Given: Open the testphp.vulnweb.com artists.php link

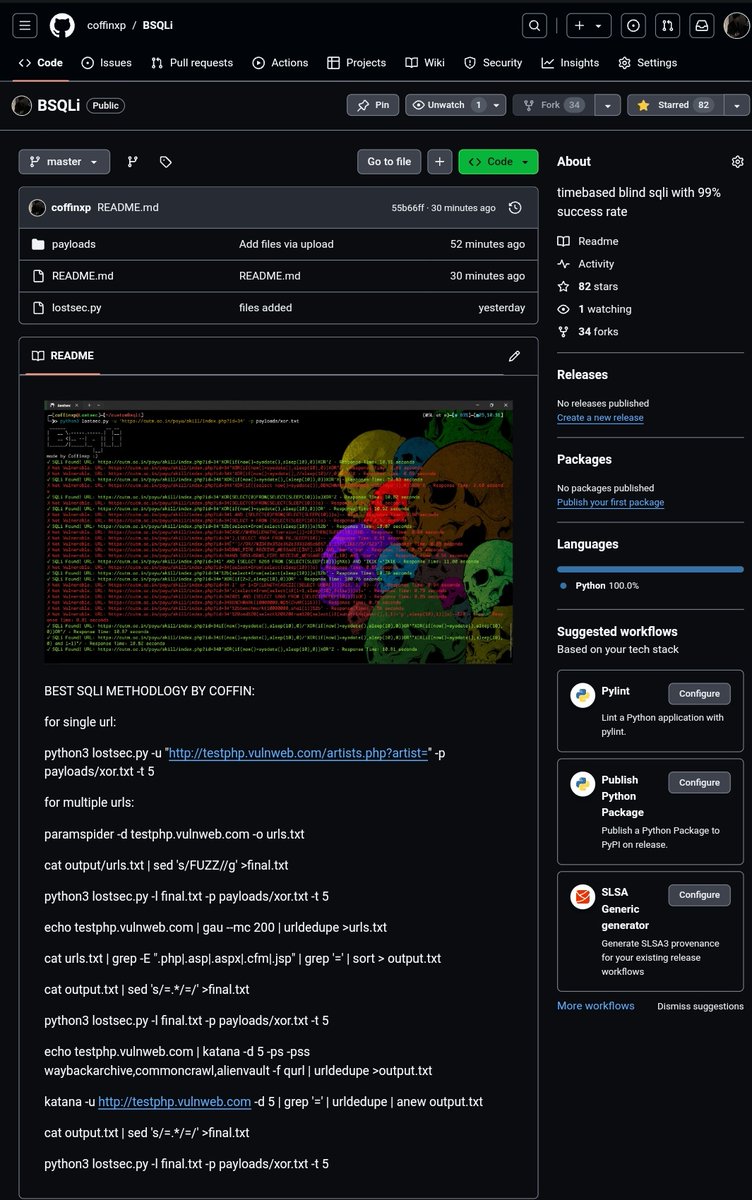Looking at the screenshot, I should pos(298,752).
